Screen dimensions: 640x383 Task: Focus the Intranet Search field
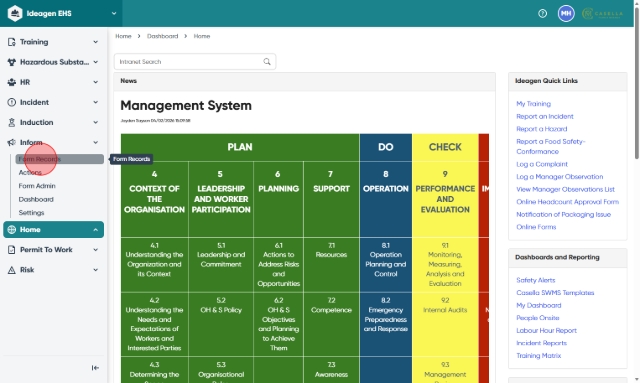pyautogui.click(x=195, y=62)
